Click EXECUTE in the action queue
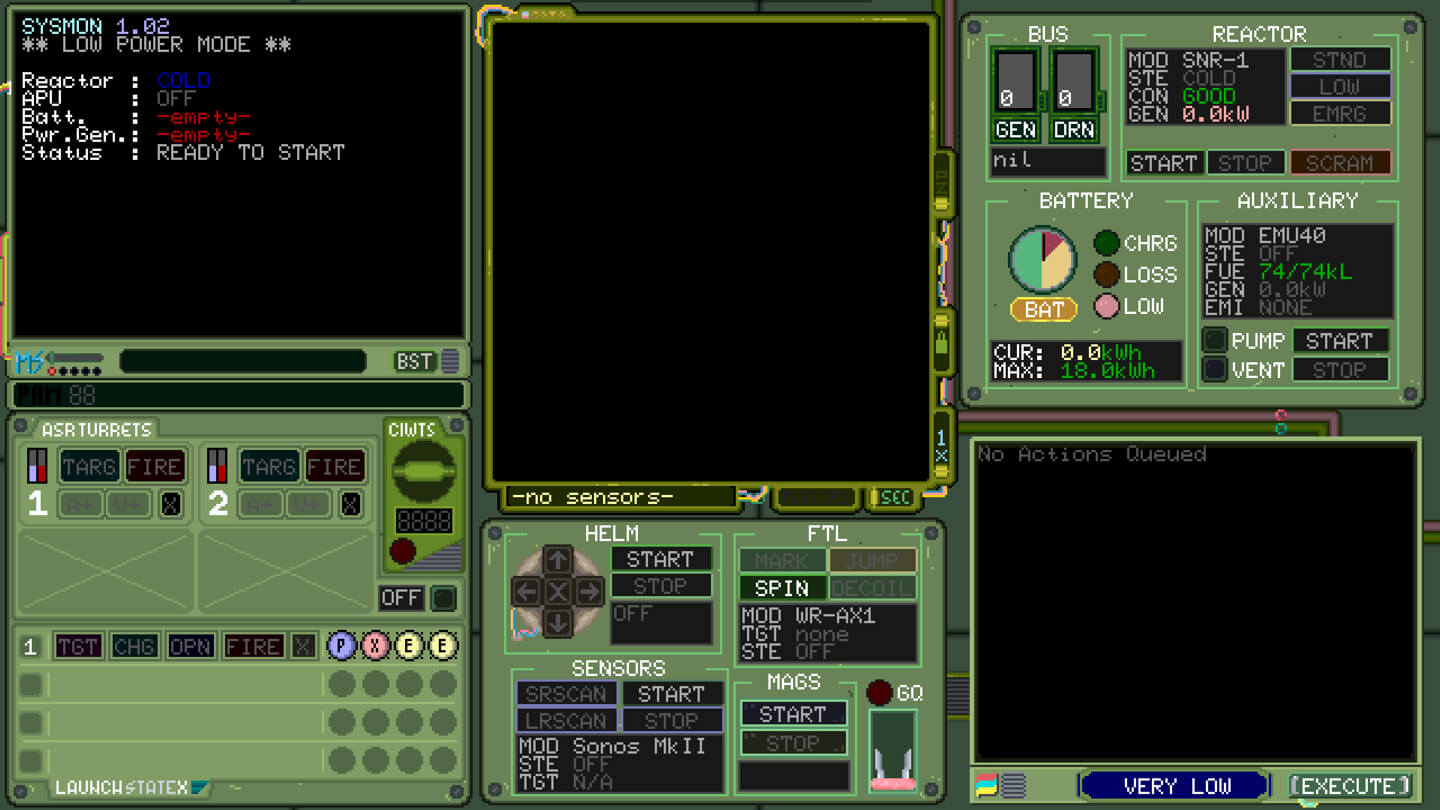Viewport: 1440px width, 810px height. pos(1349,786)
